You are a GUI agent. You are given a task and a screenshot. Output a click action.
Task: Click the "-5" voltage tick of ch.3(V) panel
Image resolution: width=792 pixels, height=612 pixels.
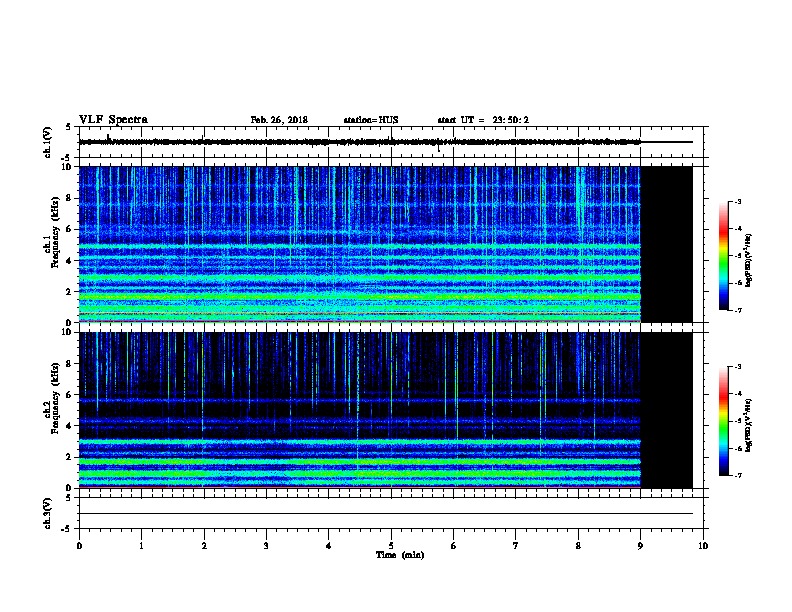pyautogui.click(x=67, y=529)
